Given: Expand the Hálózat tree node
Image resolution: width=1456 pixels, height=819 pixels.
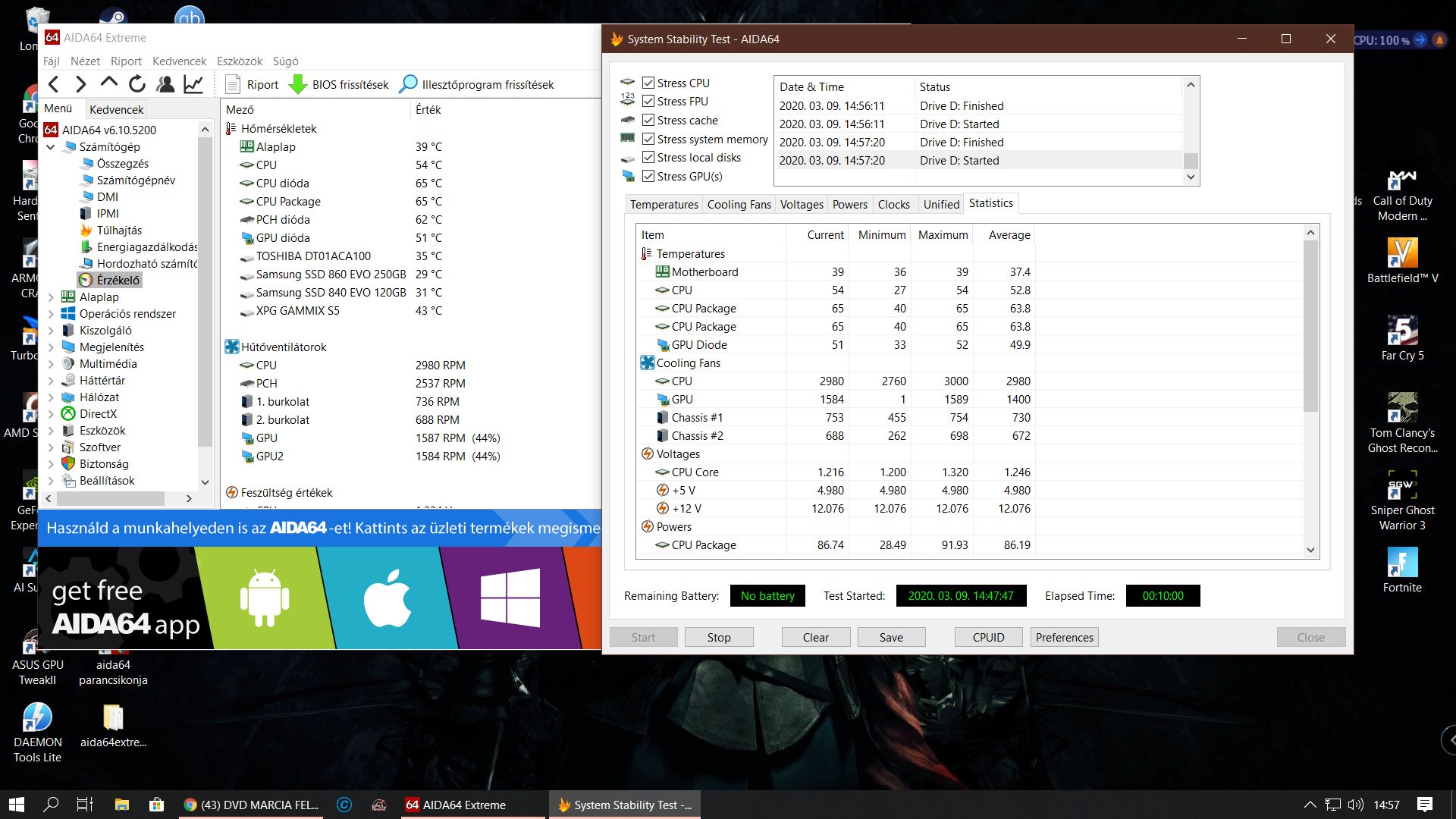Looking at the screenshot, I should [51, 397].
